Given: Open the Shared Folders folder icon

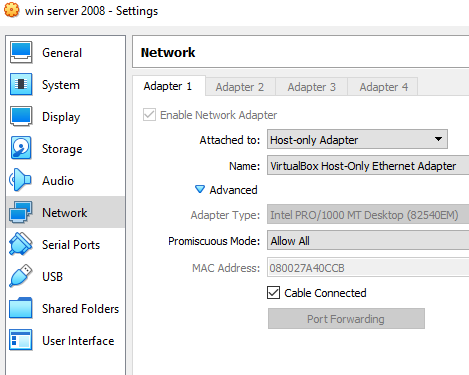Looking at the screenshot, I should [21, 308].
